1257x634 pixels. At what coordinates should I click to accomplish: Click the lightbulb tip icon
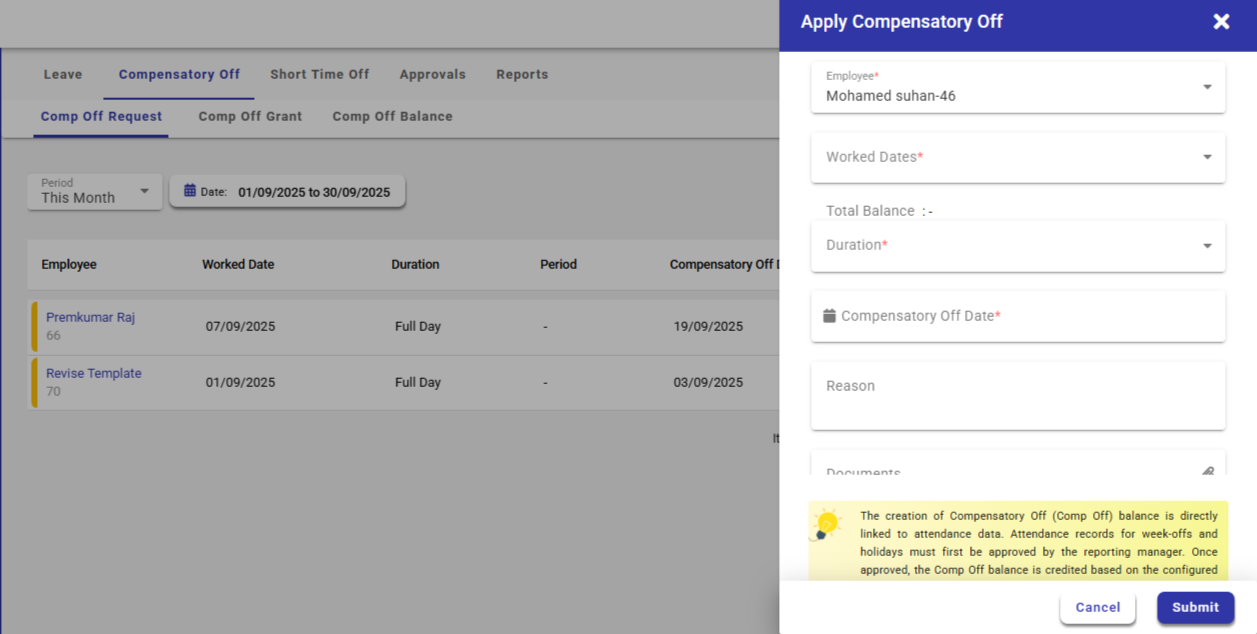(826, 524)
